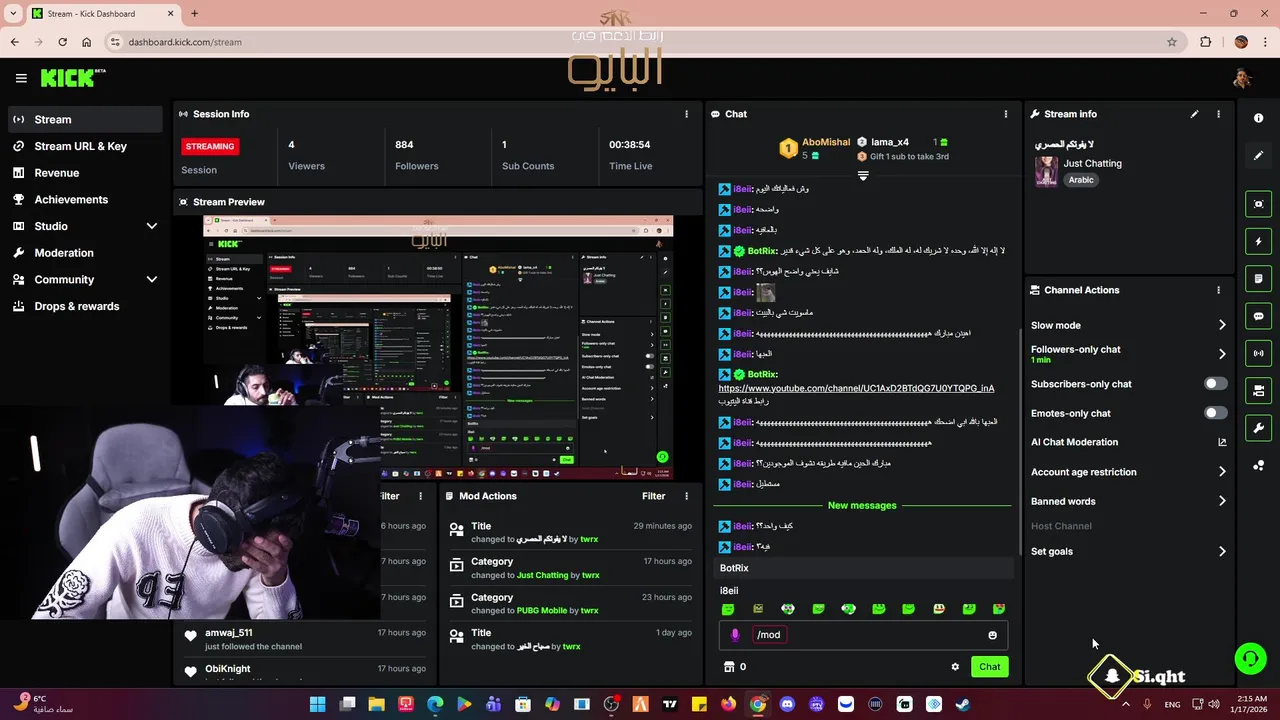The image size is (1280, 720).
Task: Open Discord from the taskbar
Action: point(787,704)
